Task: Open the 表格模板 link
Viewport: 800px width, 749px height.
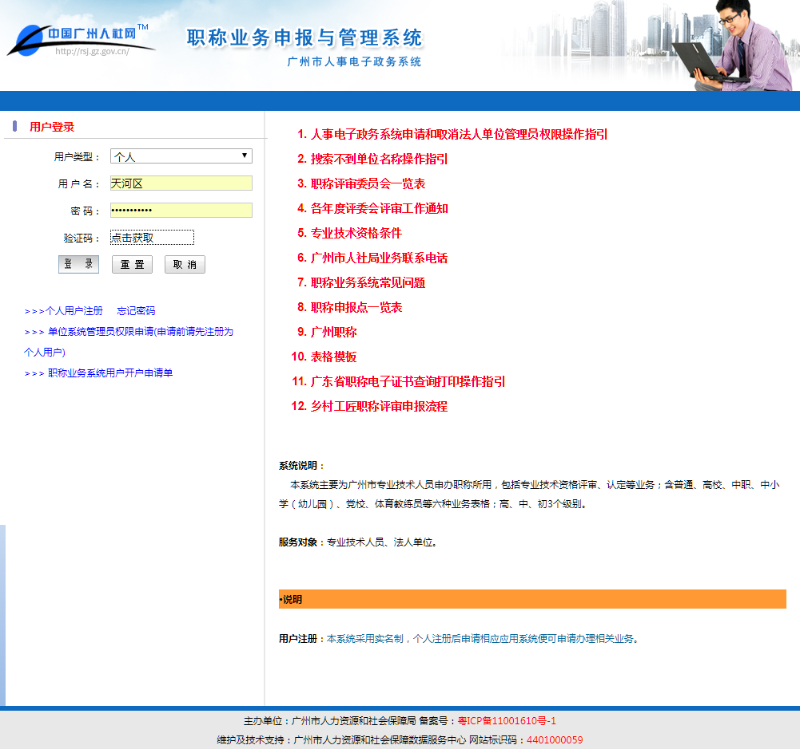Action: [x=333, y=357]
